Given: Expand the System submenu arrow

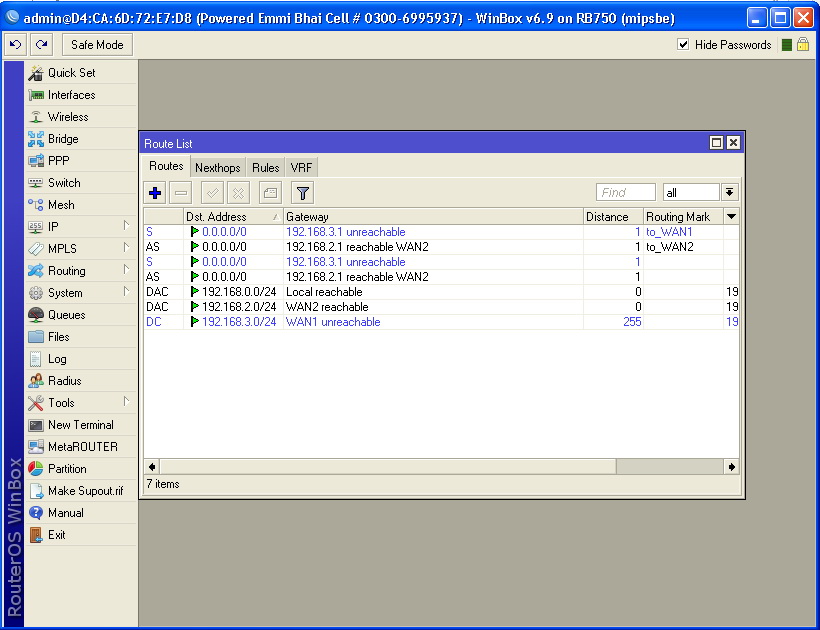Looking at the screenshot, I should coord(126,291).
